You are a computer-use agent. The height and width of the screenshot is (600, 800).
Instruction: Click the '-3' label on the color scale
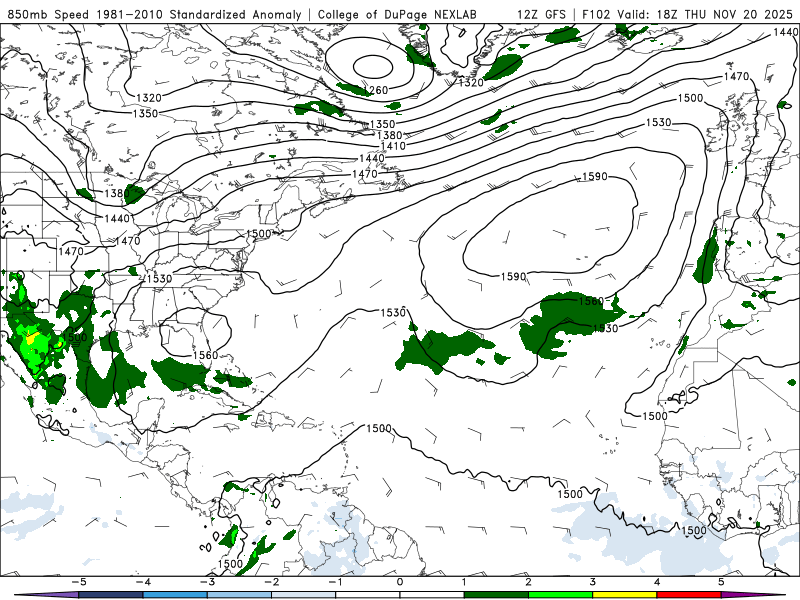tap(207, 582)
